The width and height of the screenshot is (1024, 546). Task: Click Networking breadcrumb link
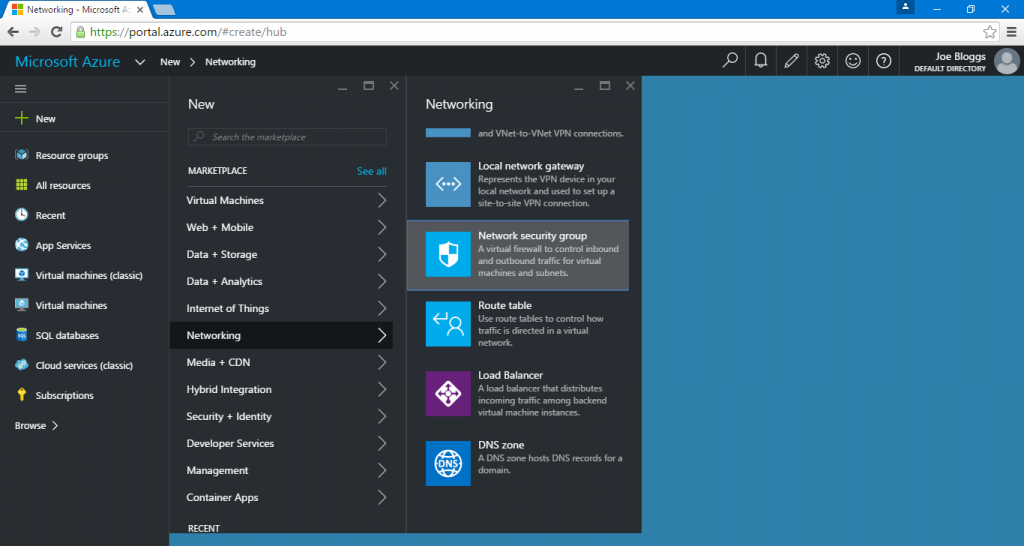pyautogui.click(x=230, y=62)
